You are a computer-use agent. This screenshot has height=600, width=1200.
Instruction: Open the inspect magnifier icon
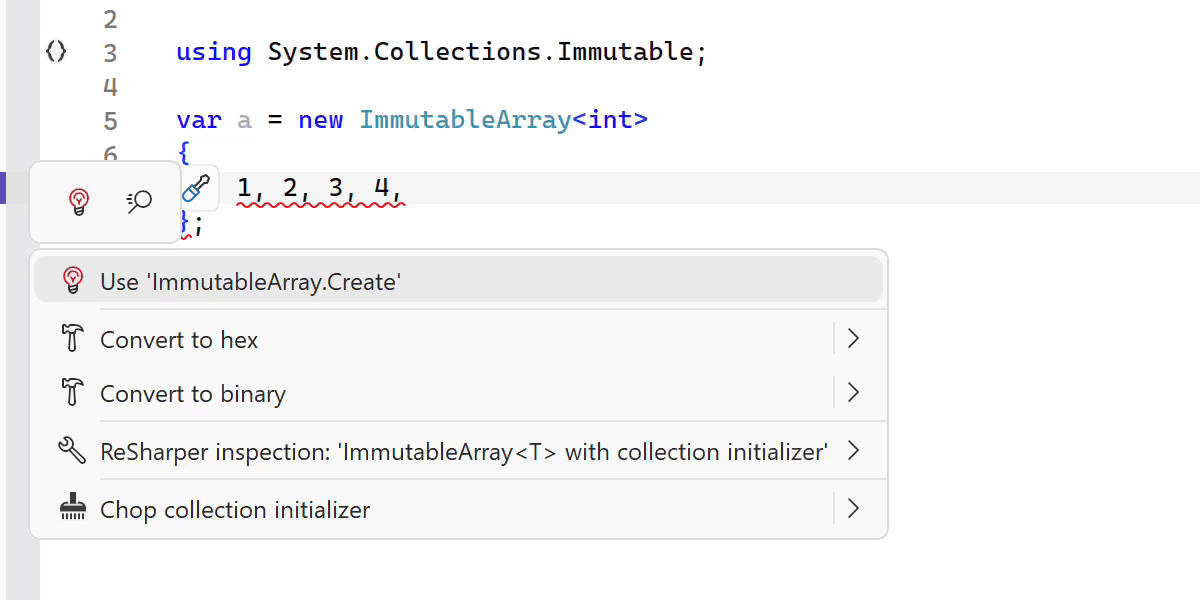click(140, 202)
